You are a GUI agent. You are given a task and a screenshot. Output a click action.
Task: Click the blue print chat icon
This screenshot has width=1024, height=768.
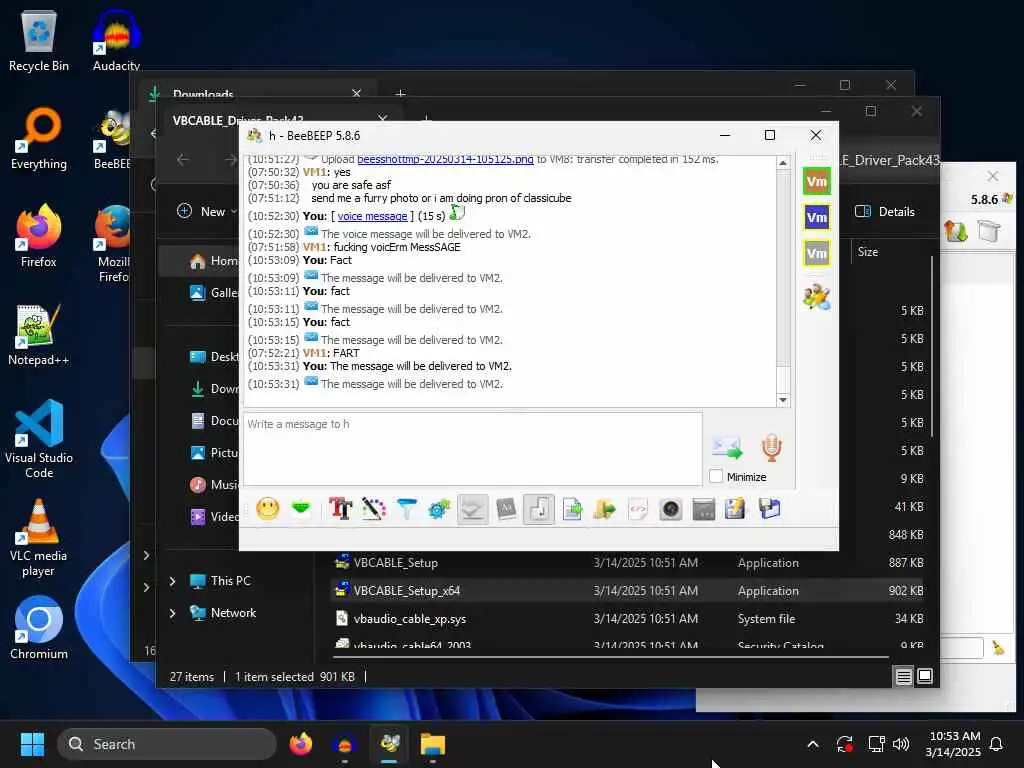coord(770,509)
